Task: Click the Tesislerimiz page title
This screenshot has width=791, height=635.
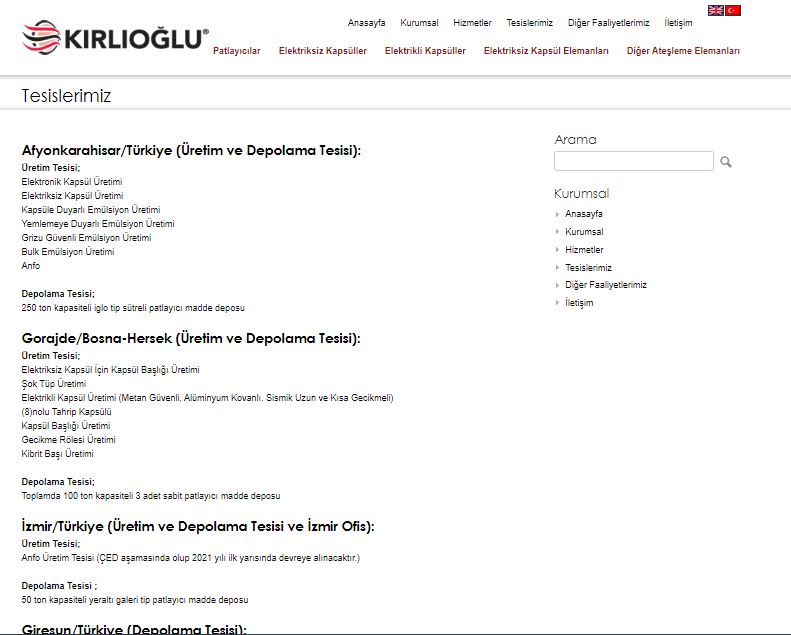Action: (66, 96)
